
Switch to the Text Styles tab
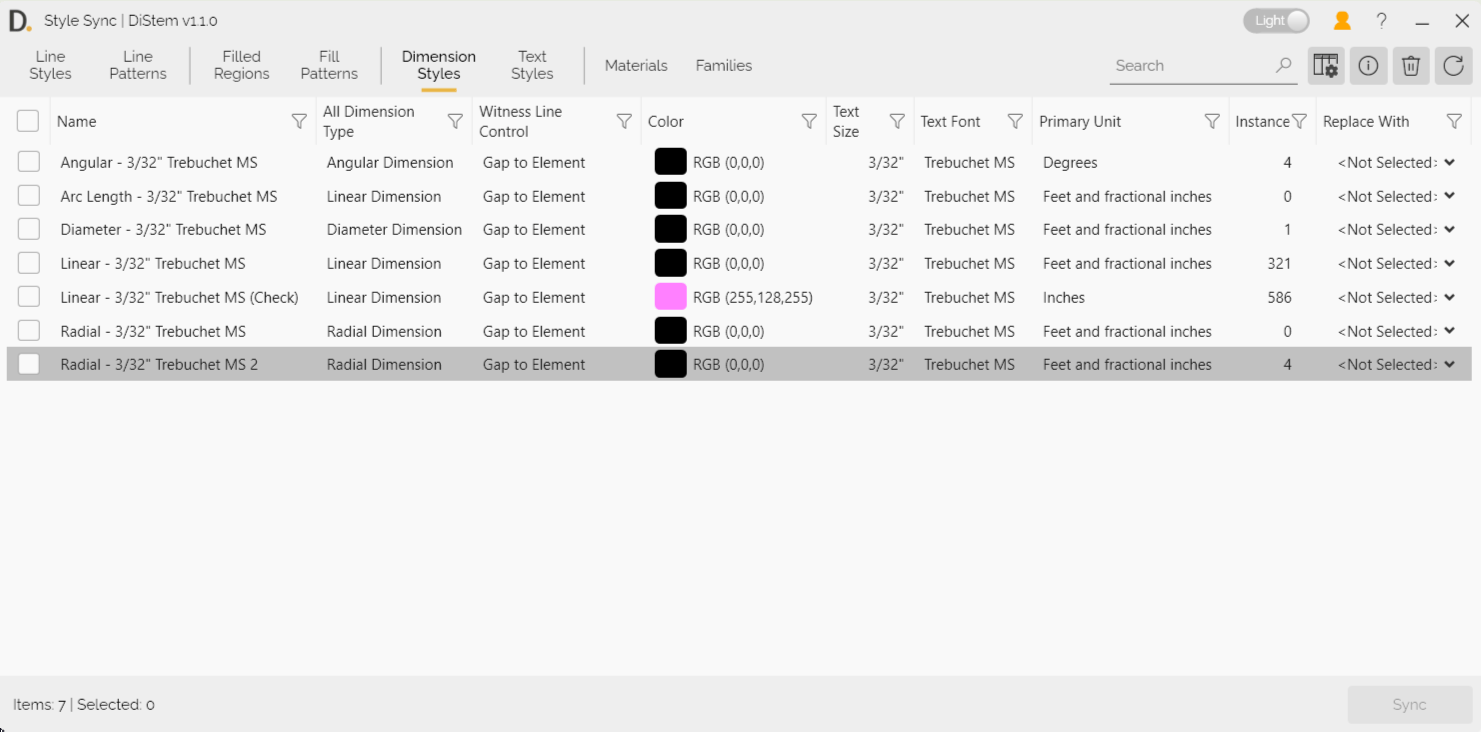click(x=532, y=66)
